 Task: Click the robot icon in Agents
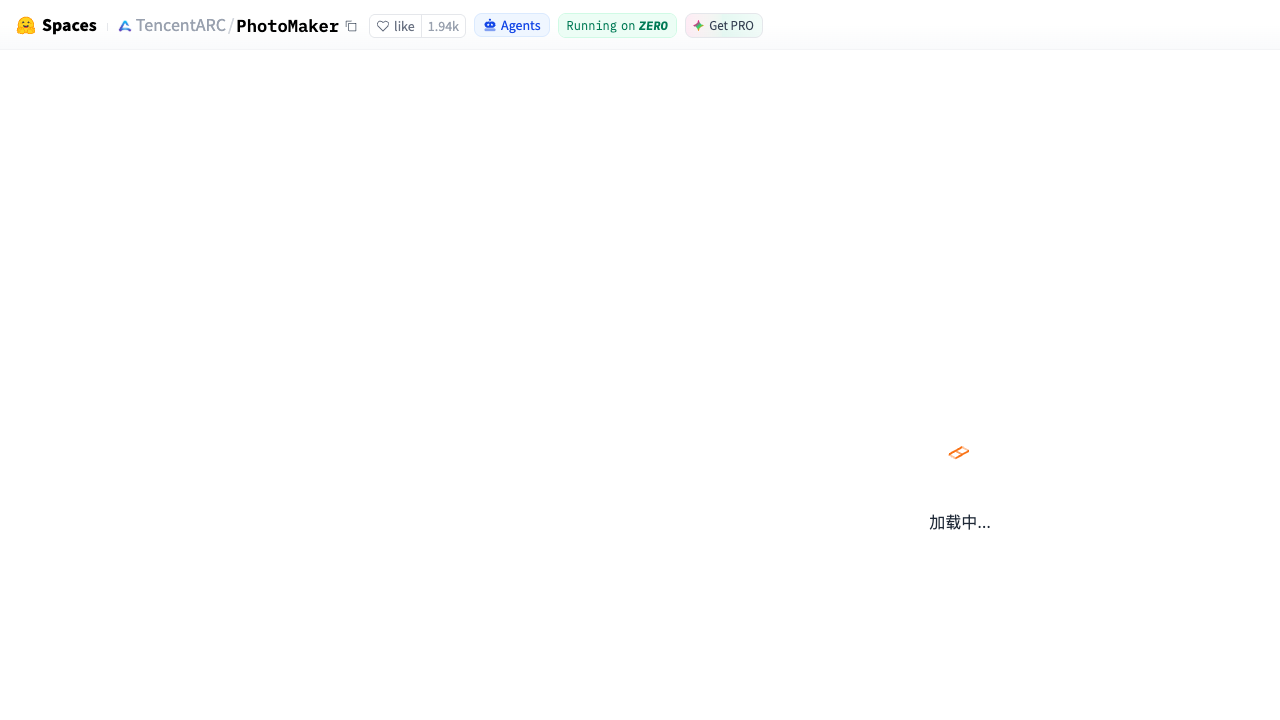point(490,25)
